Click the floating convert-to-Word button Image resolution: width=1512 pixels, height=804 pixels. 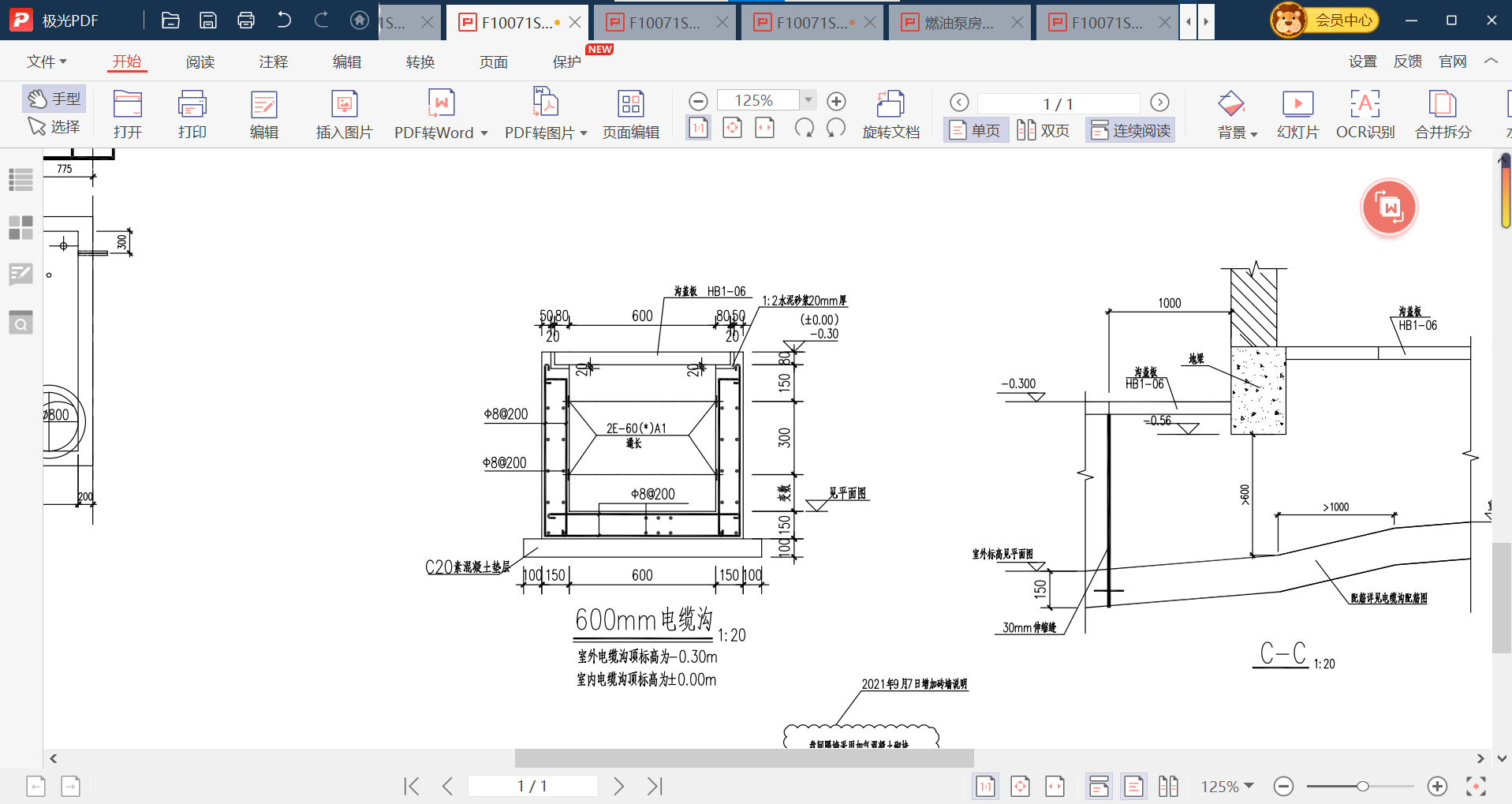click(x=1389, y=208)
